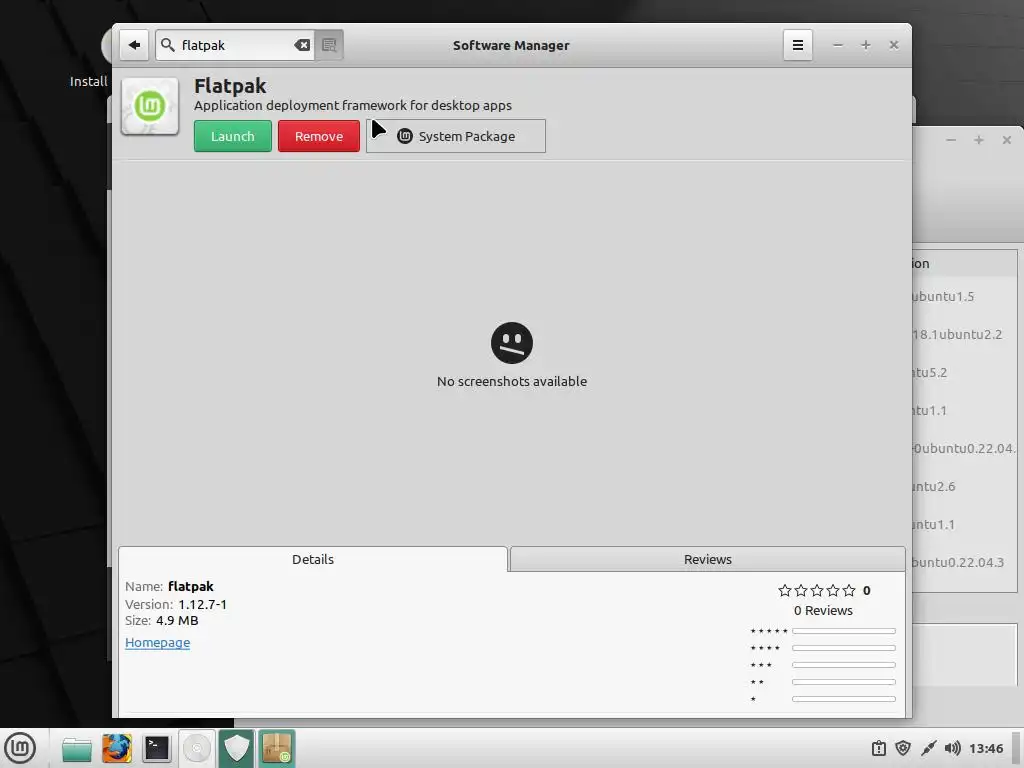The image size is (1024, 768).
Task: Select the 0ubuntu0.22.04 row in background window
Action: pos(964,449)
